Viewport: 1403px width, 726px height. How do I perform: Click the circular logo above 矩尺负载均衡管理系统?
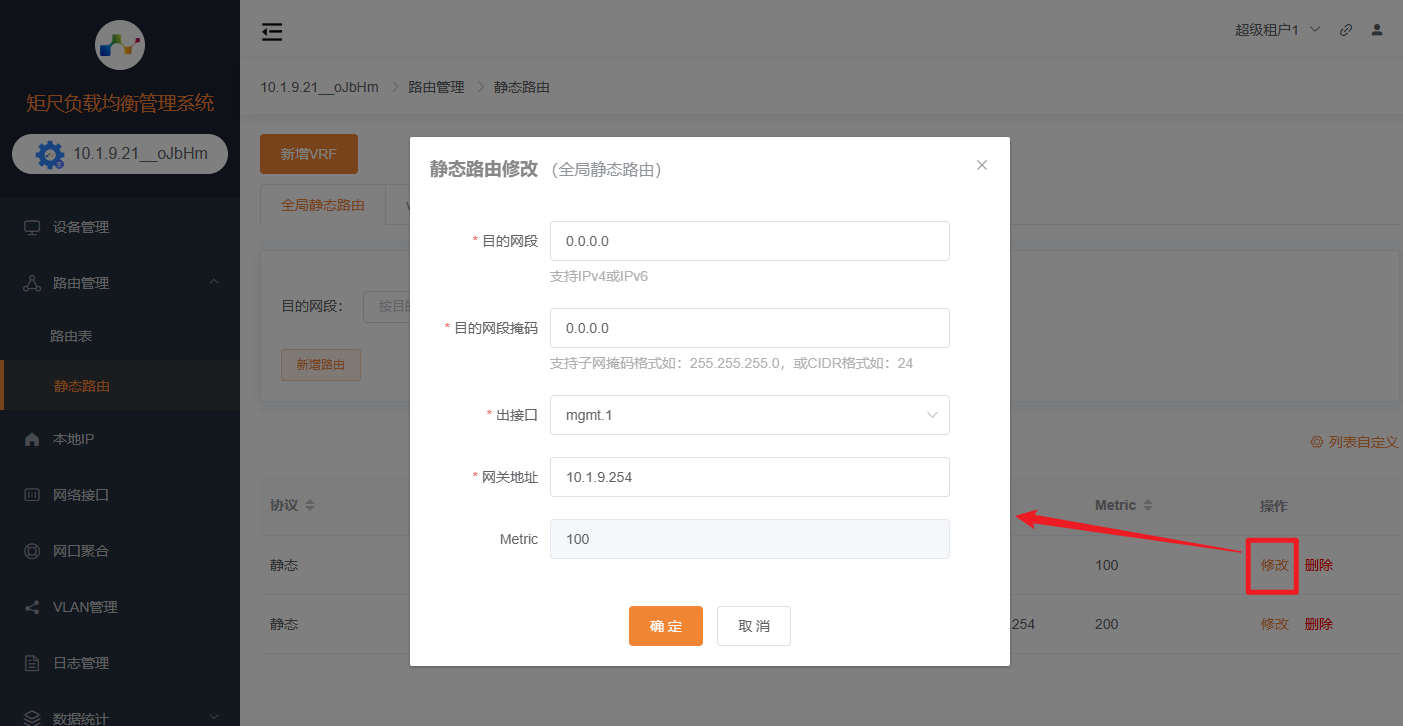coord(120,45)
